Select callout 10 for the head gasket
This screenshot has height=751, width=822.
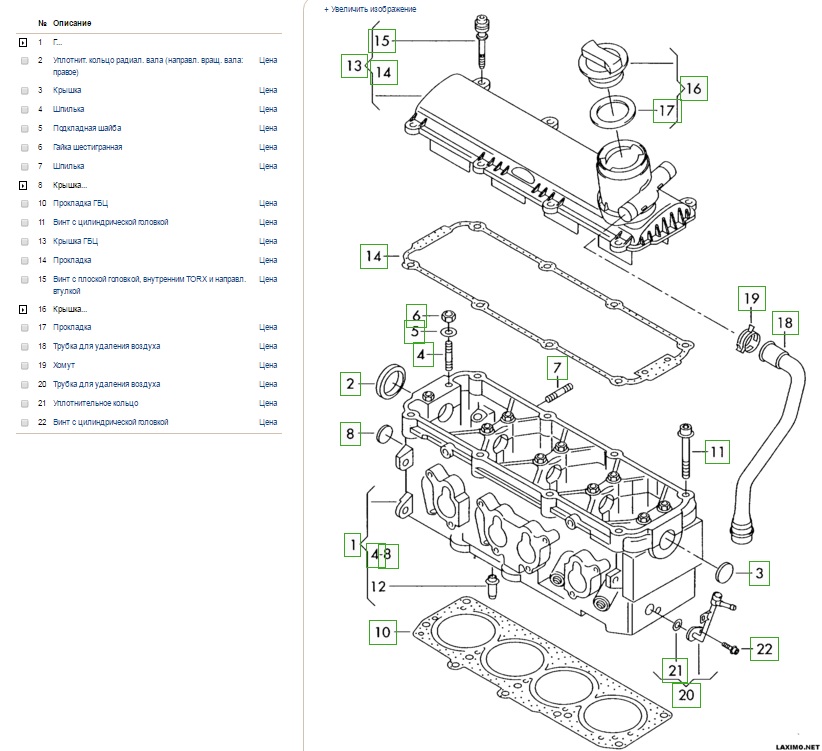pos(382,631)
